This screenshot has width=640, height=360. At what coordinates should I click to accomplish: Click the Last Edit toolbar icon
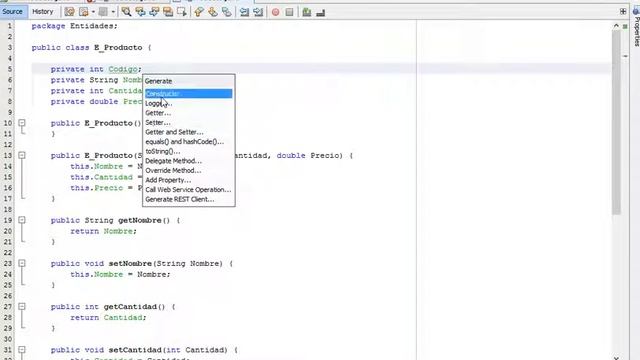(69, 12)
